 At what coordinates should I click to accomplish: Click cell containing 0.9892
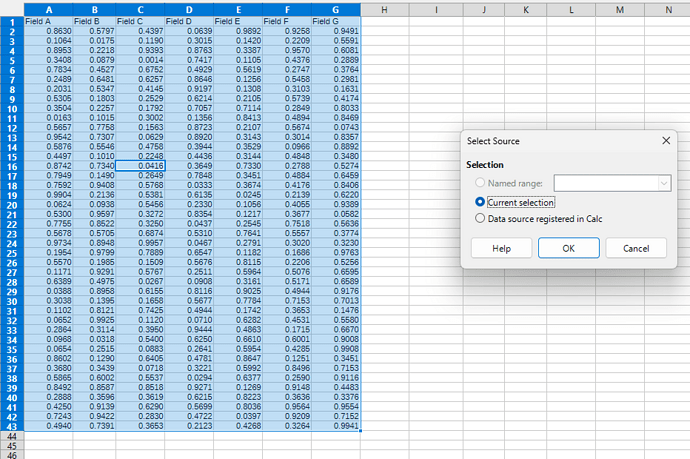pyautogui.click(x=238, y=31)
